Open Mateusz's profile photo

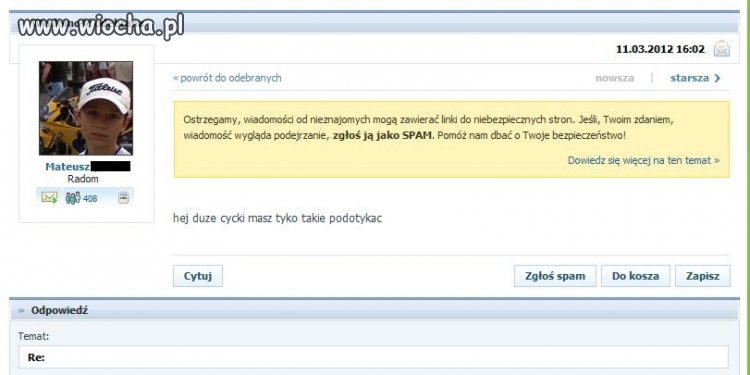[x=86, y=108]
